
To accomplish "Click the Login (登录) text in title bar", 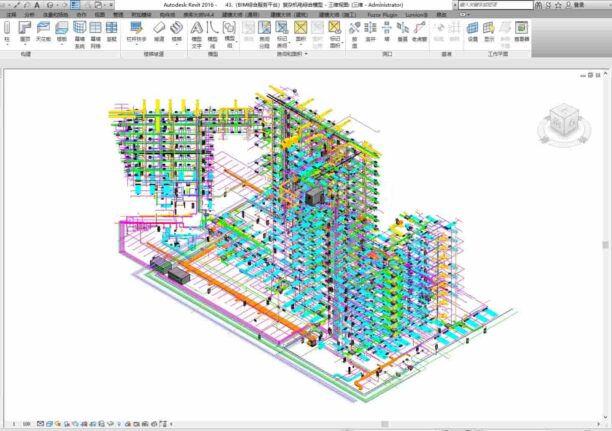I will coord(579,5).
